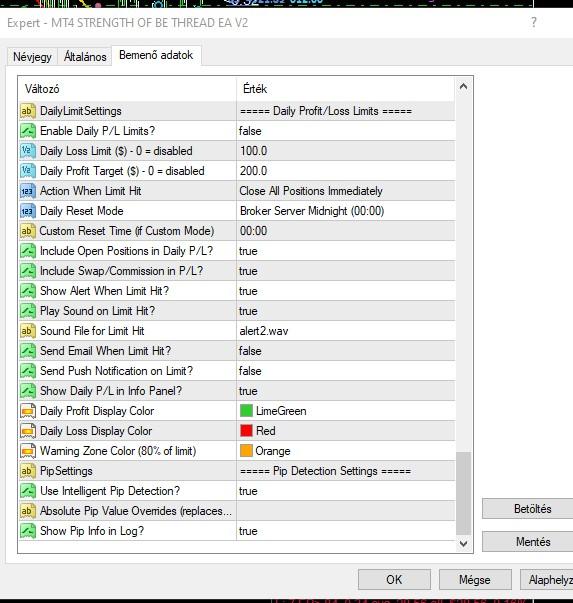
Task: Reset defaults with the Alaphelyzet button
Action: click(x=548, y=580)
